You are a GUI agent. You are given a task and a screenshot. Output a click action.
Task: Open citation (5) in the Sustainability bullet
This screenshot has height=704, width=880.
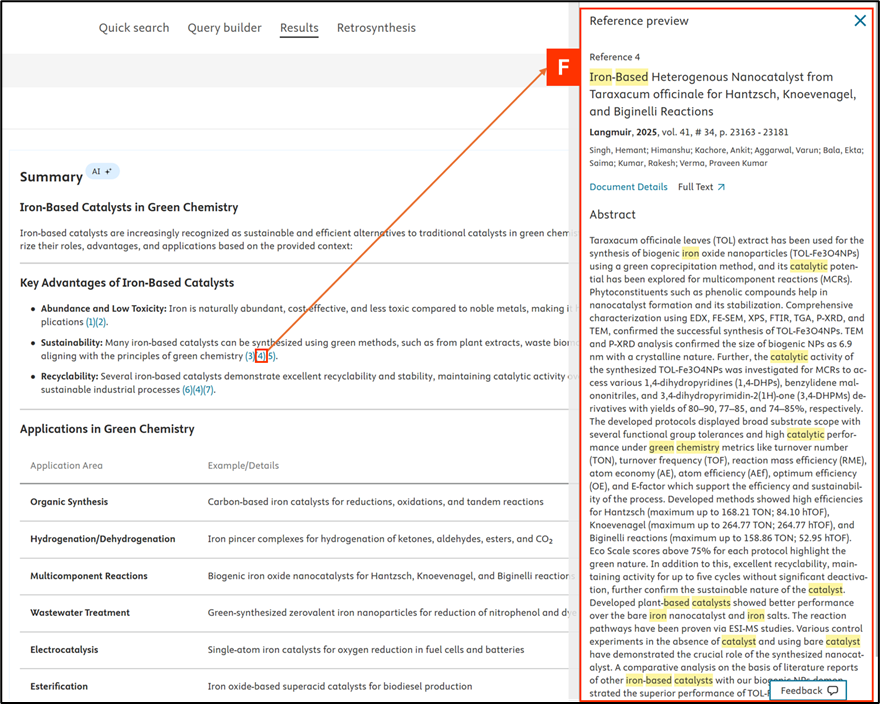pos(271,356)
